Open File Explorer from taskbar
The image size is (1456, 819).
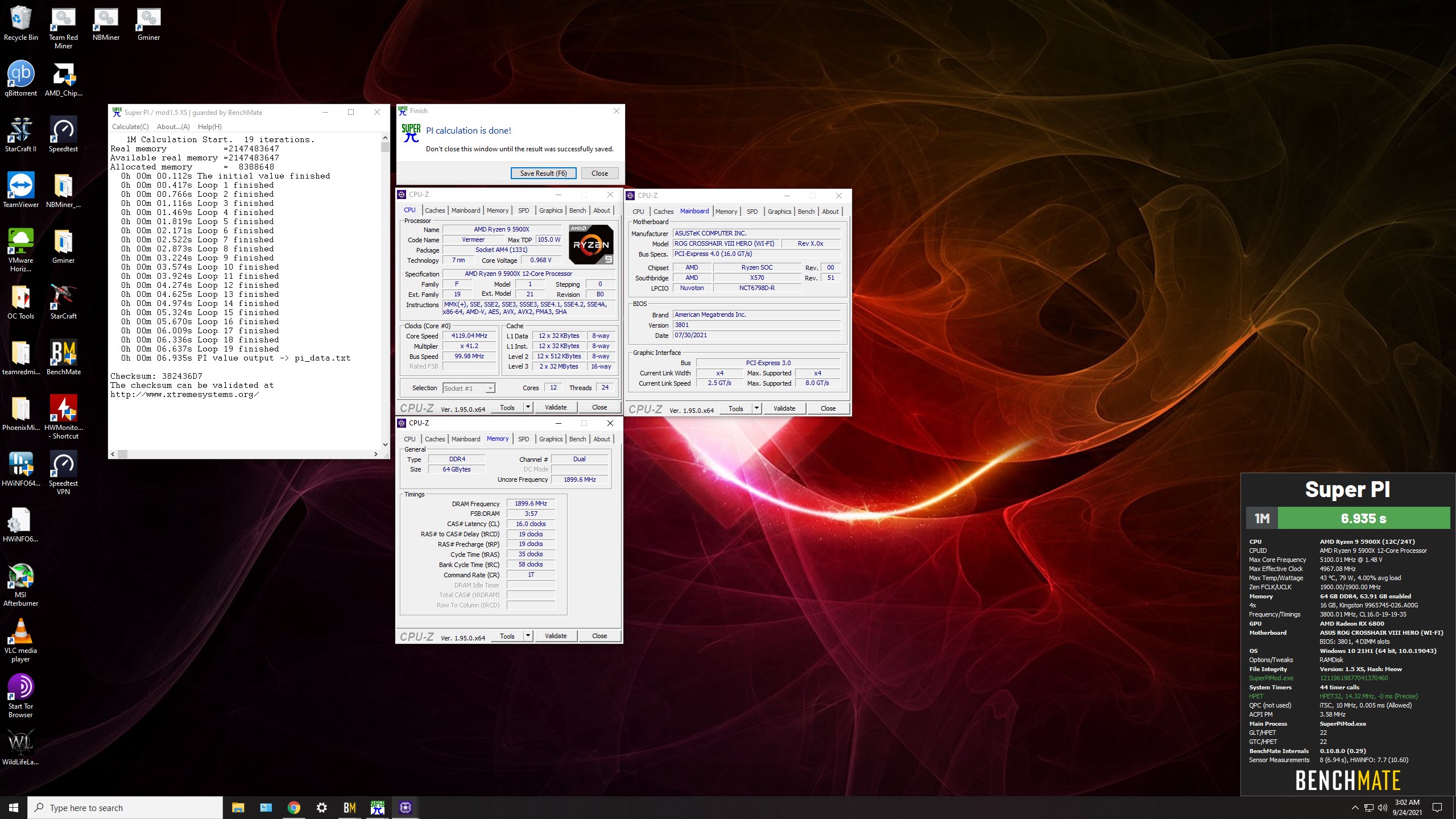[238, 808]
